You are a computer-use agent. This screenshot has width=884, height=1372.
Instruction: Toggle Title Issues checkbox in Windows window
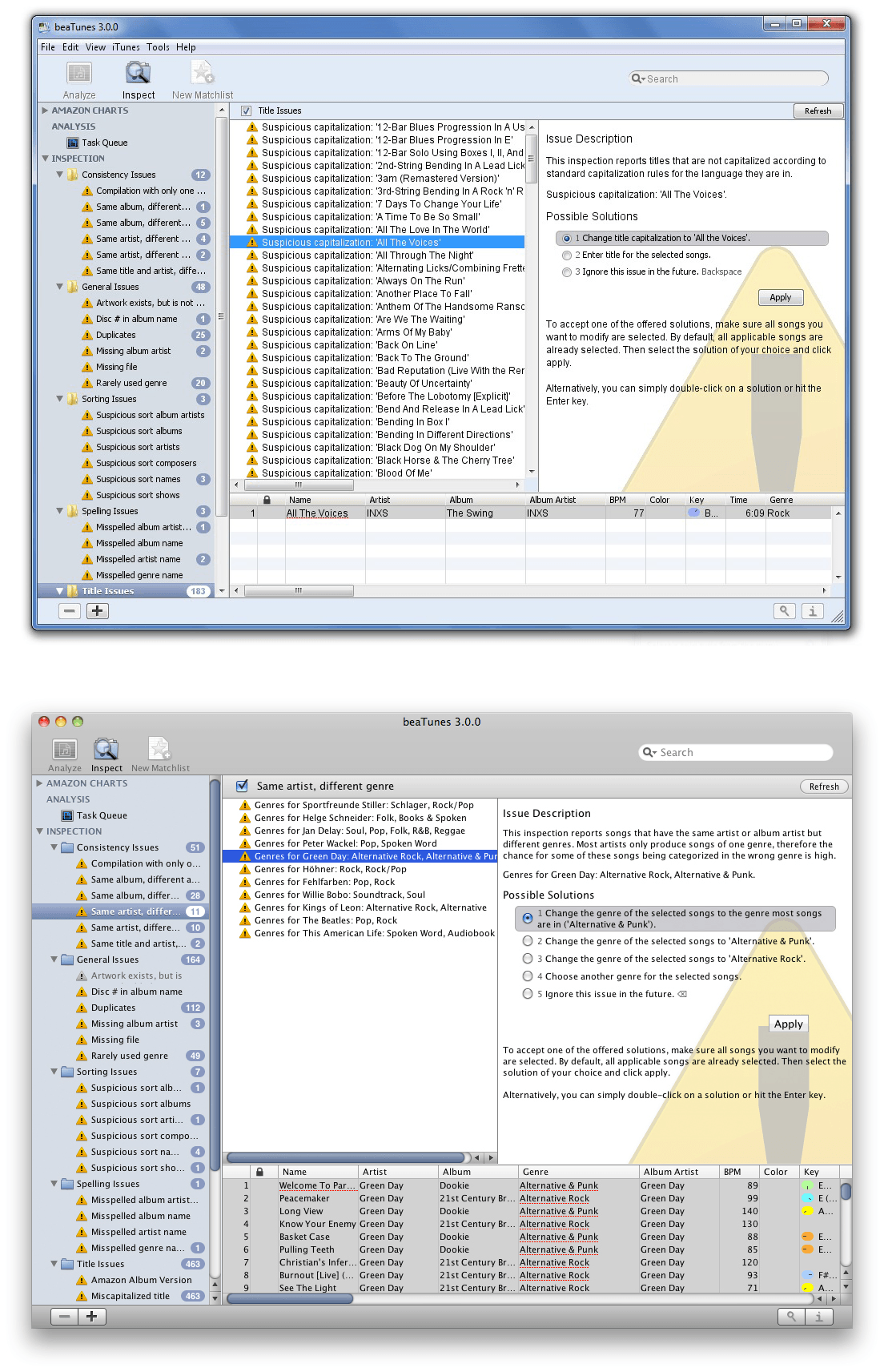[247, 111]
